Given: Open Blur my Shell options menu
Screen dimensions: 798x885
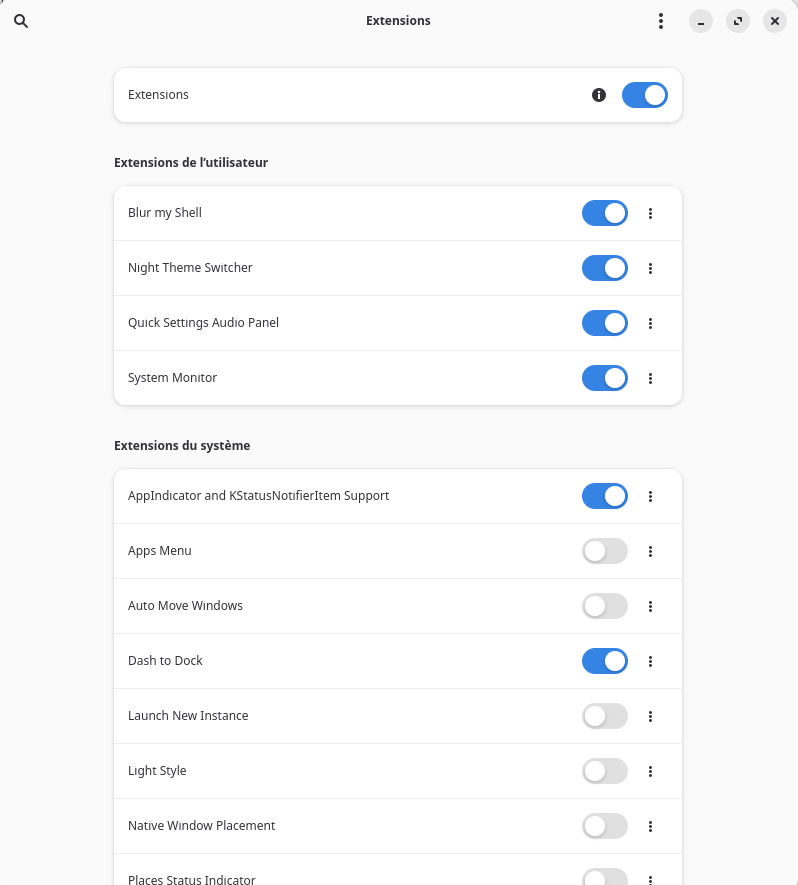Looking at the screenshot, I should click(x=651, y=213).
